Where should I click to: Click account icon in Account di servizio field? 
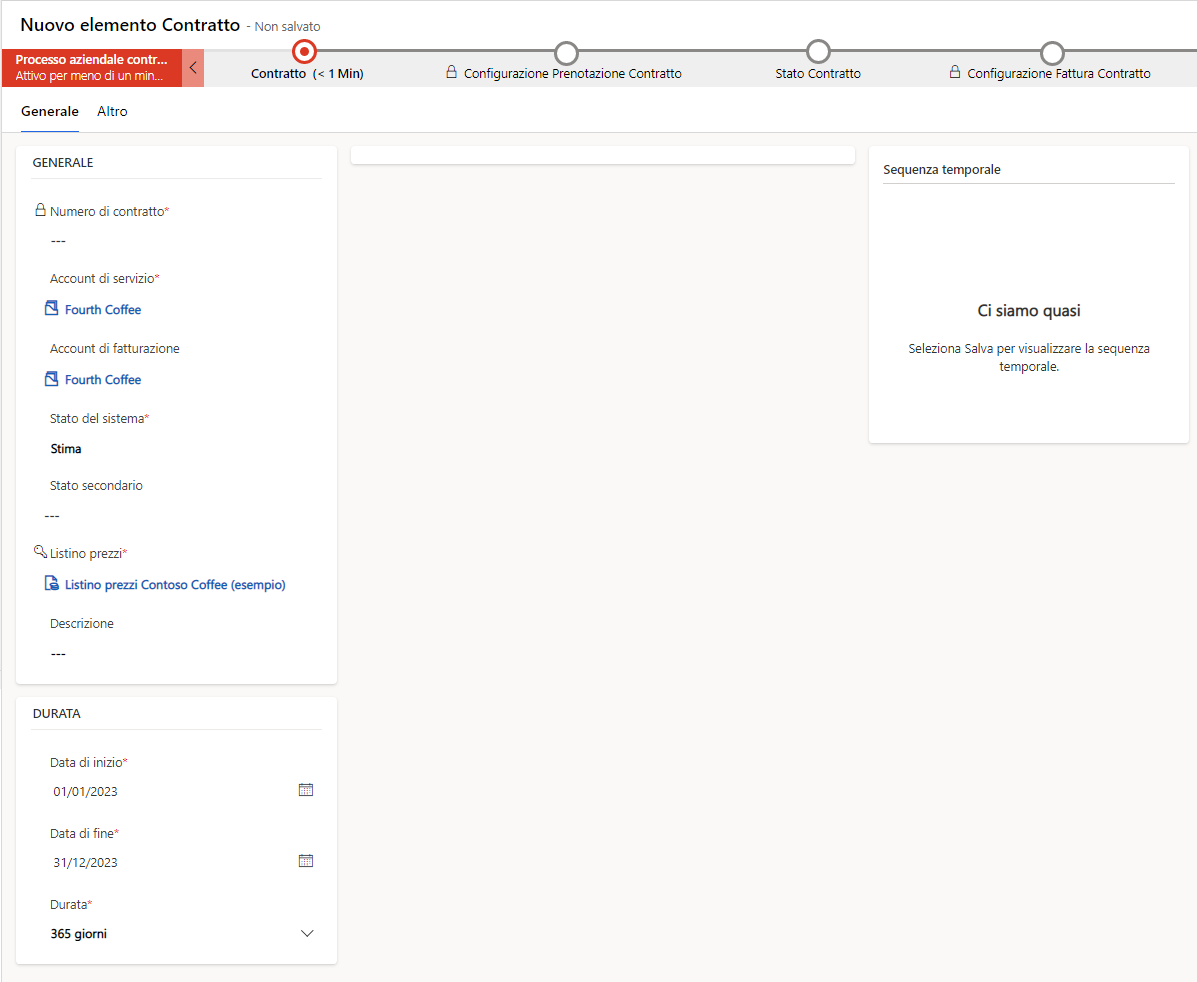click(x=51, y=308)
